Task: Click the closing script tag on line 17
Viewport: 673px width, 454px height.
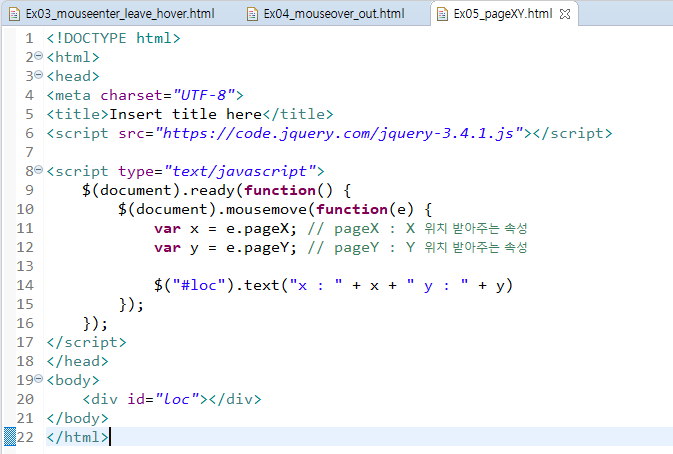Action: (86, 342)
